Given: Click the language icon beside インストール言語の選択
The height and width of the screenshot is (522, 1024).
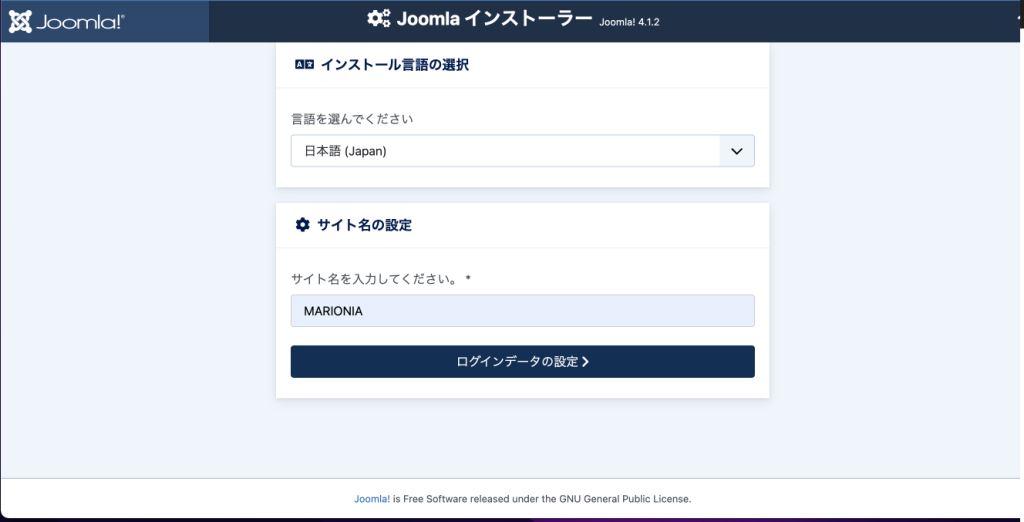Looking at the screenshot, I should pos(304,65).
